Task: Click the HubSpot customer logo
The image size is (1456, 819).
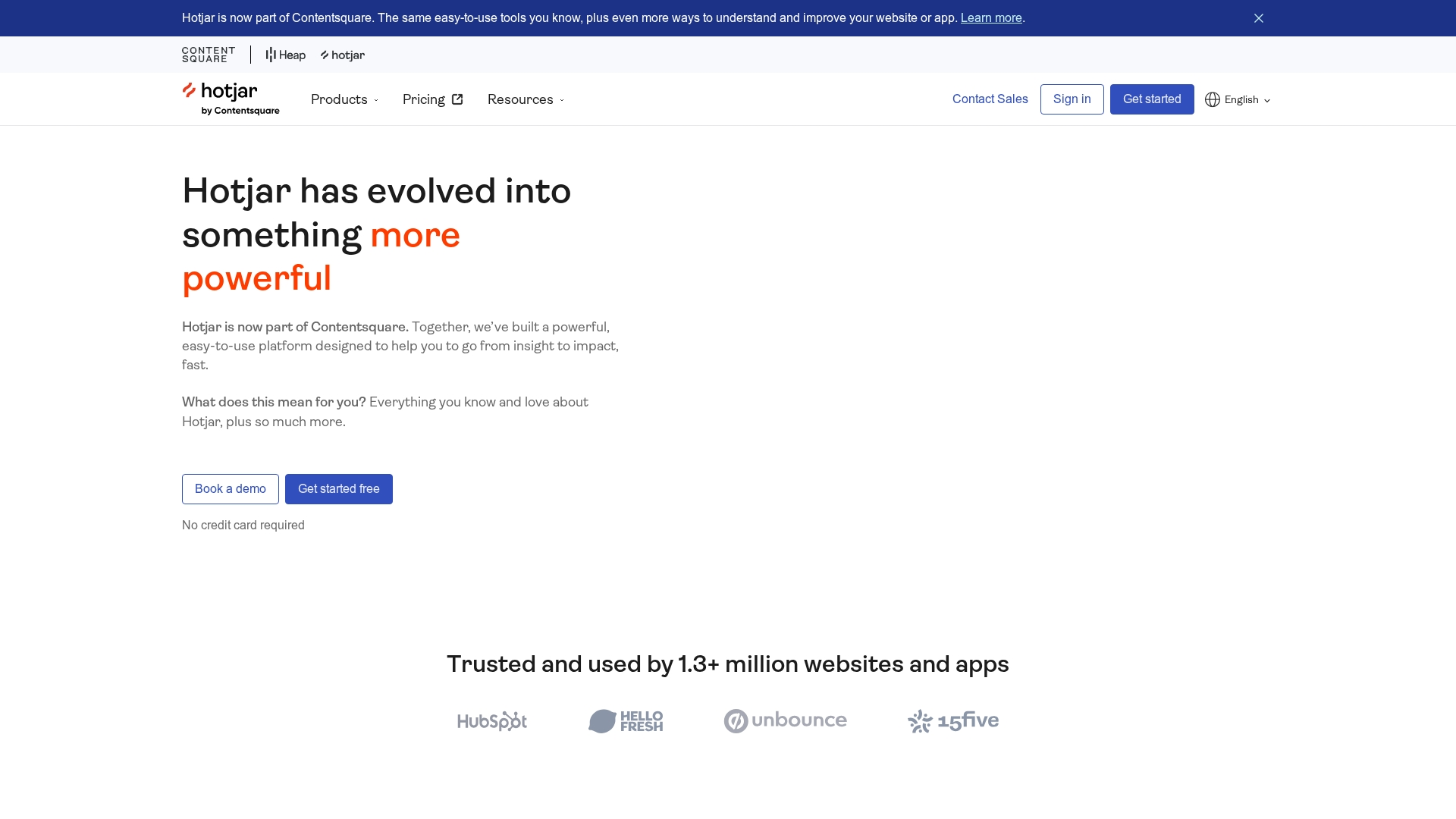Action: point(492,721)
